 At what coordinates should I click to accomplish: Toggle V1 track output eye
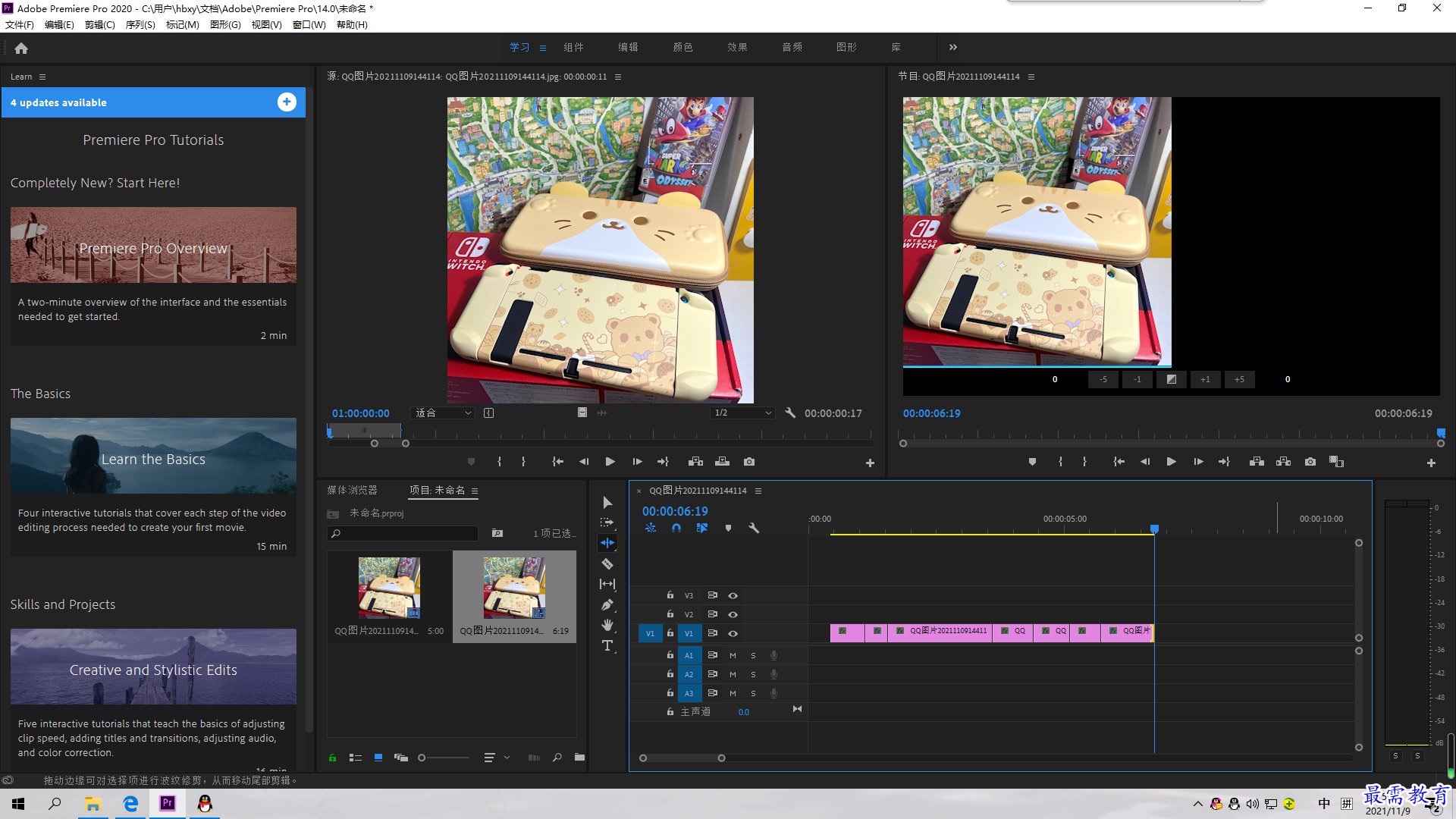[x=733, y=634]
